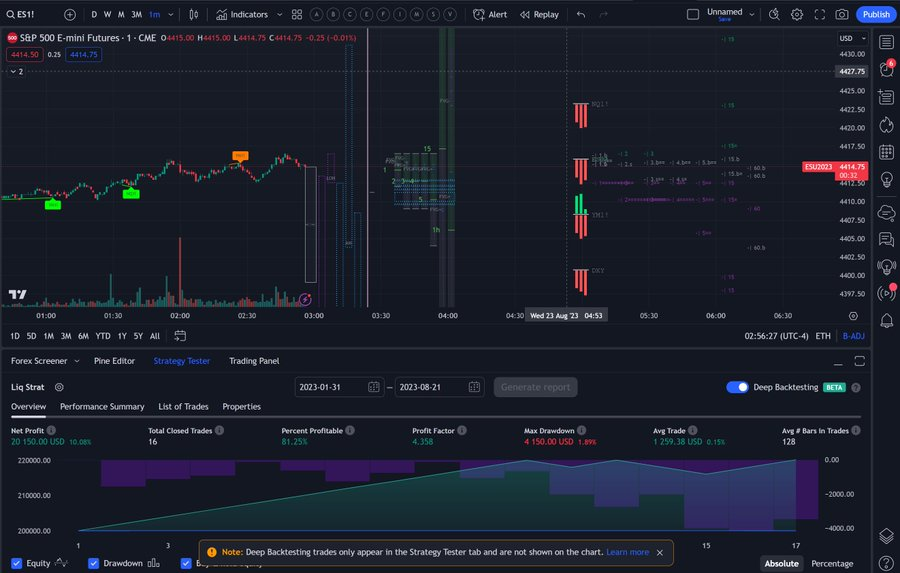This screenshot has height=573, width=900.
Task: Expand the Forex Screener dropdown arrow
Action: coord(77,361)
